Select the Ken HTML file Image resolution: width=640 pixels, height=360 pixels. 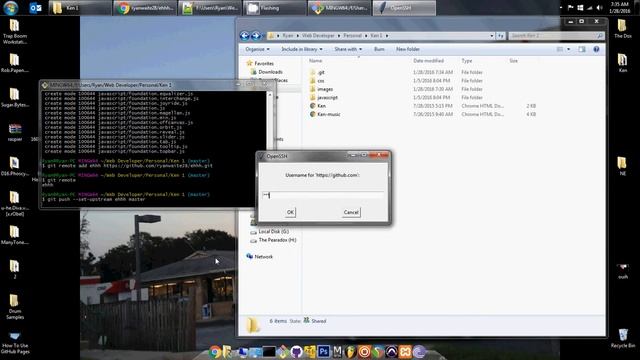322,106
